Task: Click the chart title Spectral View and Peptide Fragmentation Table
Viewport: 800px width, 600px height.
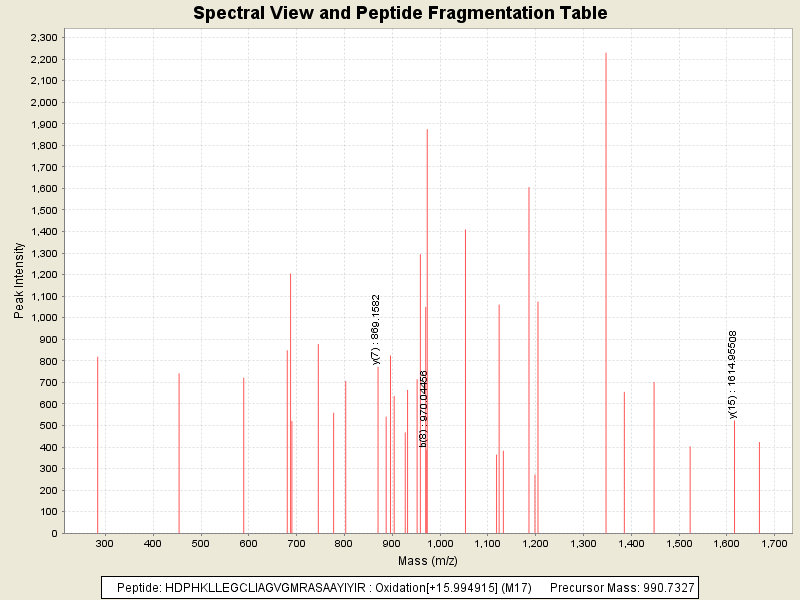Action: point(400,13)
